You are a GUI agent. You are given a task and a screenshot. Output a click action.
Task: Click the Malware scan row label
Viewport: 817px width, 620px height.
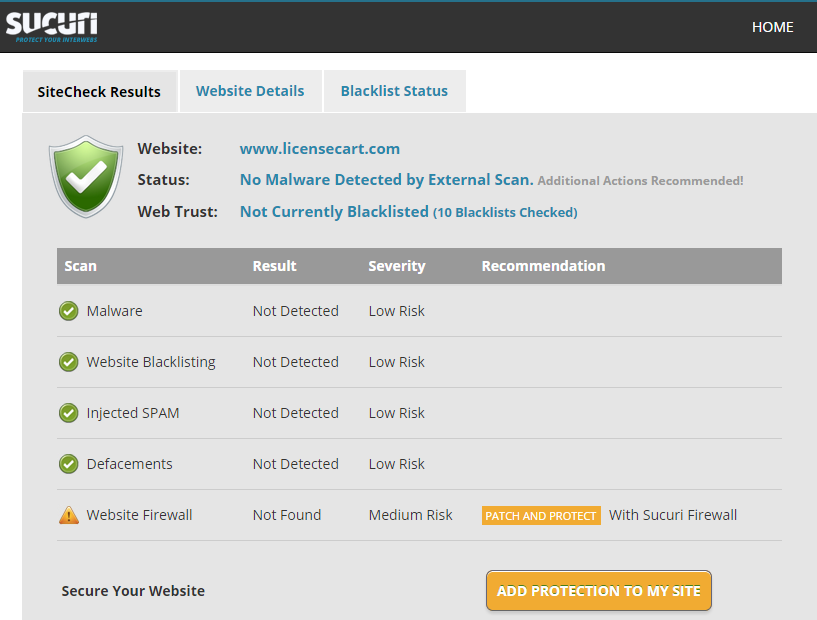coord(115,311)
